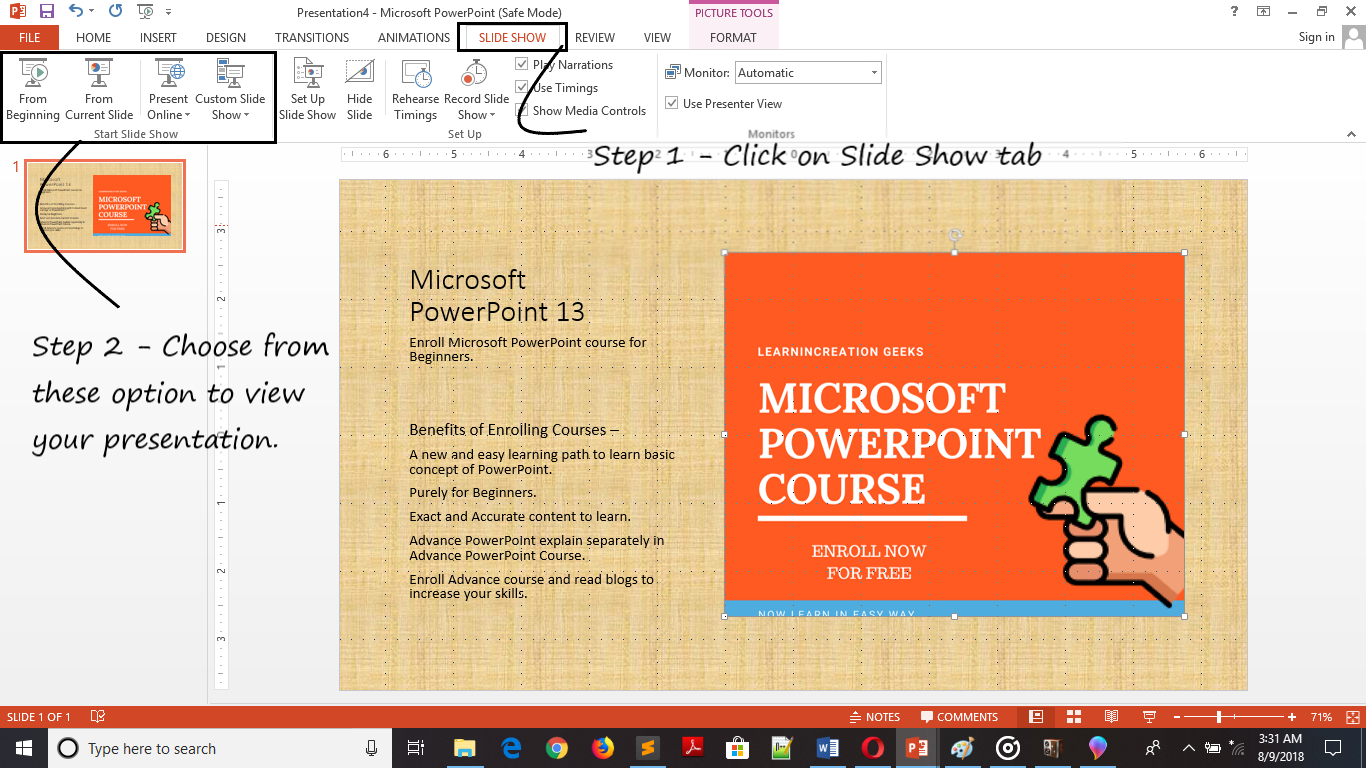1370x768 pixels.
Task: Switch to Slide Sorter view in status bar
Action: pyautogui.click(x=1074, y=717)
